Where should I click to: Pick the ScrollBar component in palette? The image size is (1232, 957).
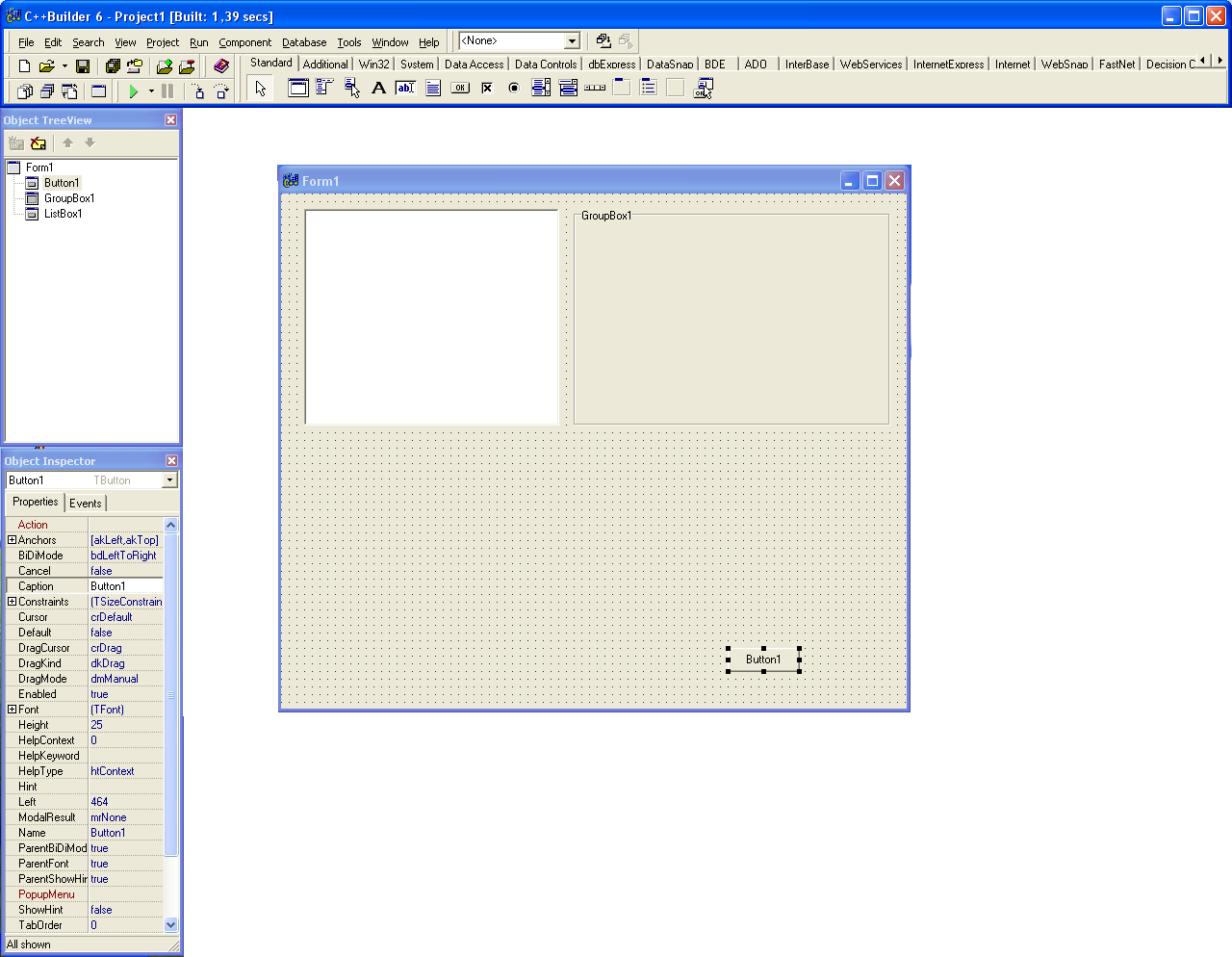595,88
